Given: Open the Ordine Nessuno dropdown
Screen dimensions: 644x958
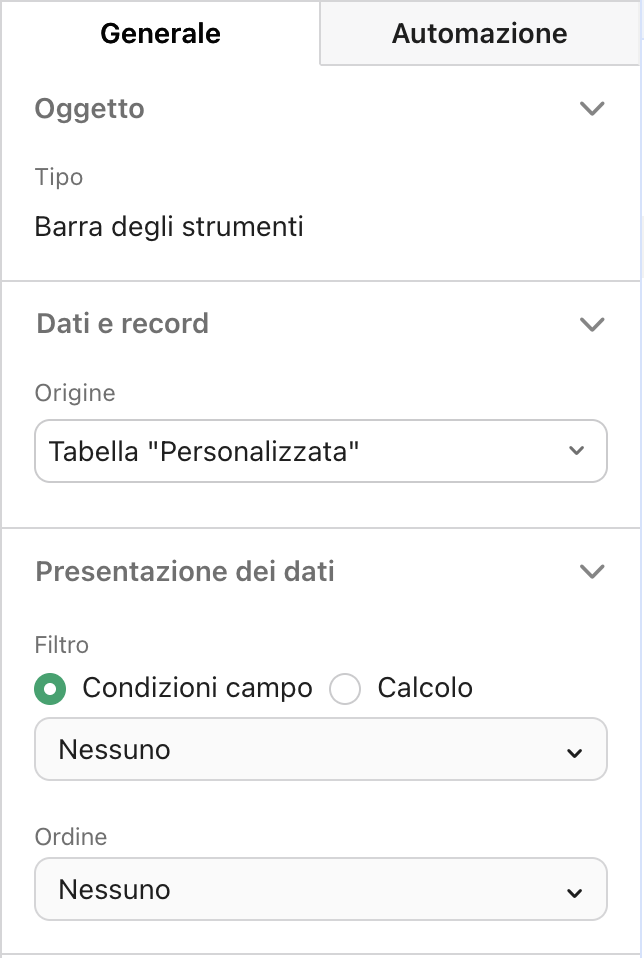Looking at the screenshot, I should tap(320, 889).
